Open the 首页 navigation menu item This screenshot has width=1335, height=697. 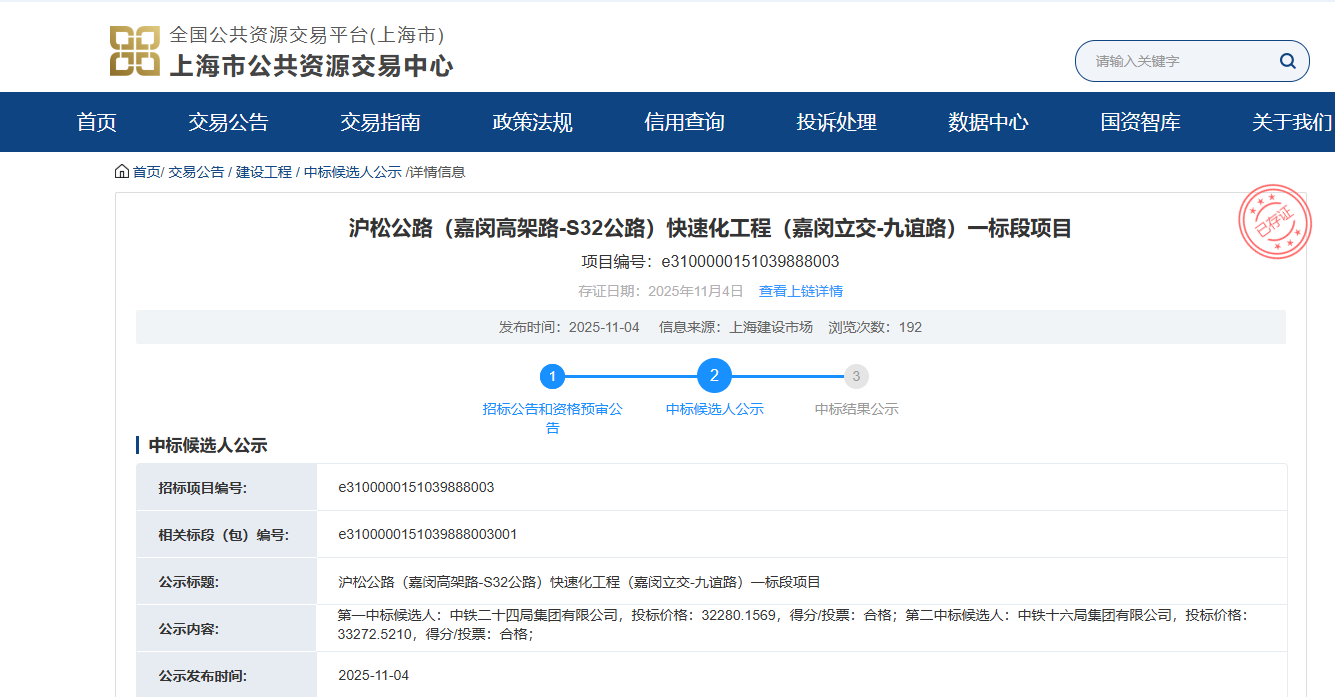click(x=97, y=123)
